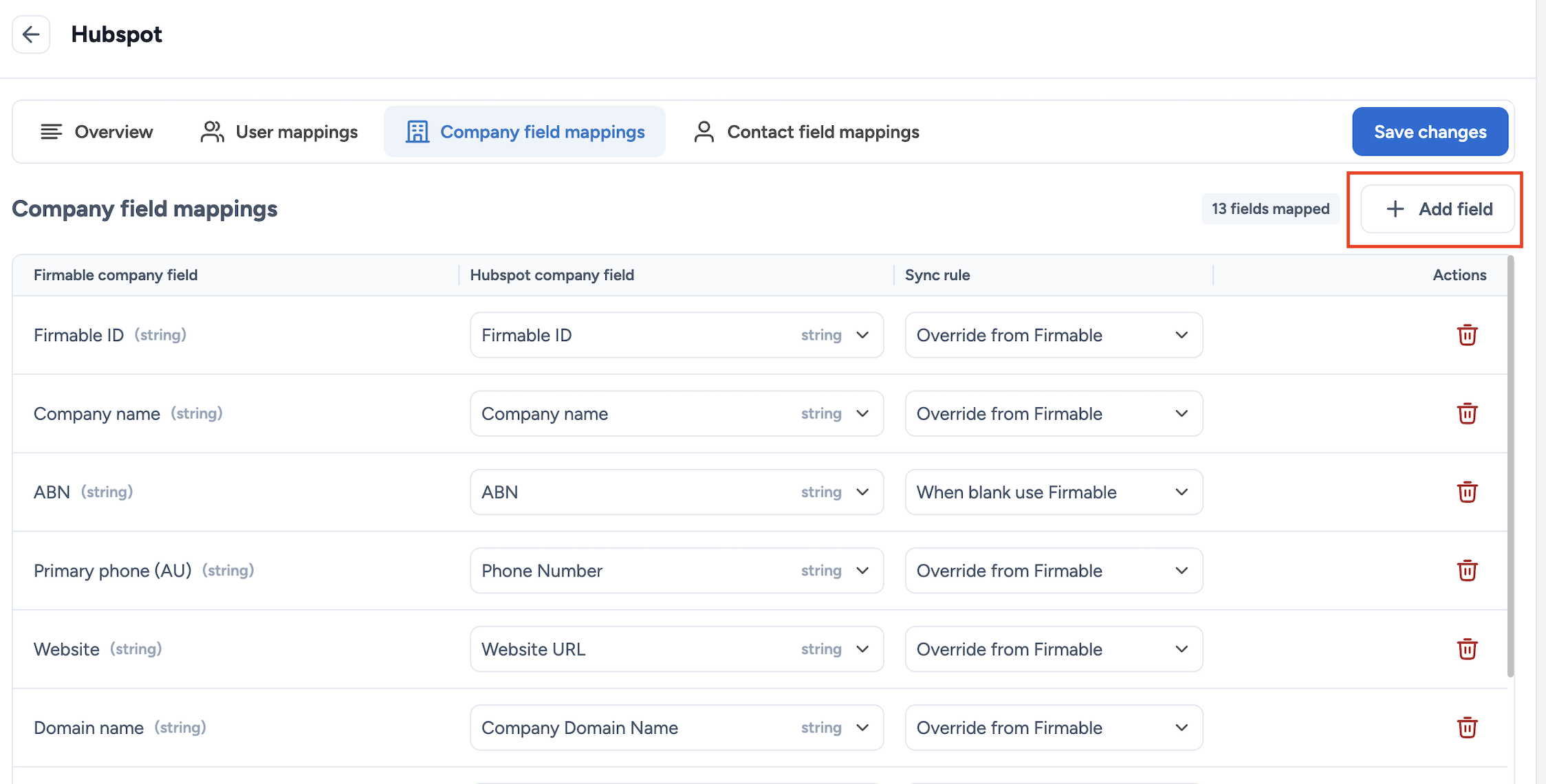Change sync rule for Website row
The height and width of the screenshot is (784, 1546).
pyautogui.click(x=1054, y=649)
